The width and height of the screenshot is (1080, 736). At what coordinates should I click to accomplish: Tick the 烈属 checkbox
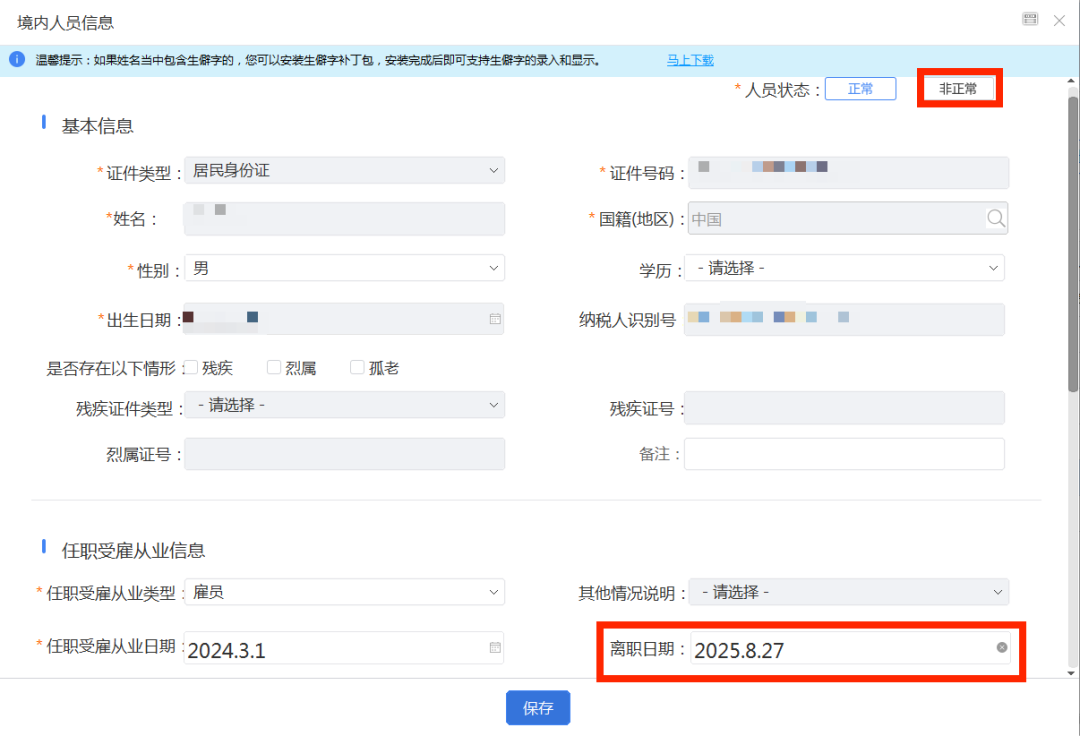point(274,368)
